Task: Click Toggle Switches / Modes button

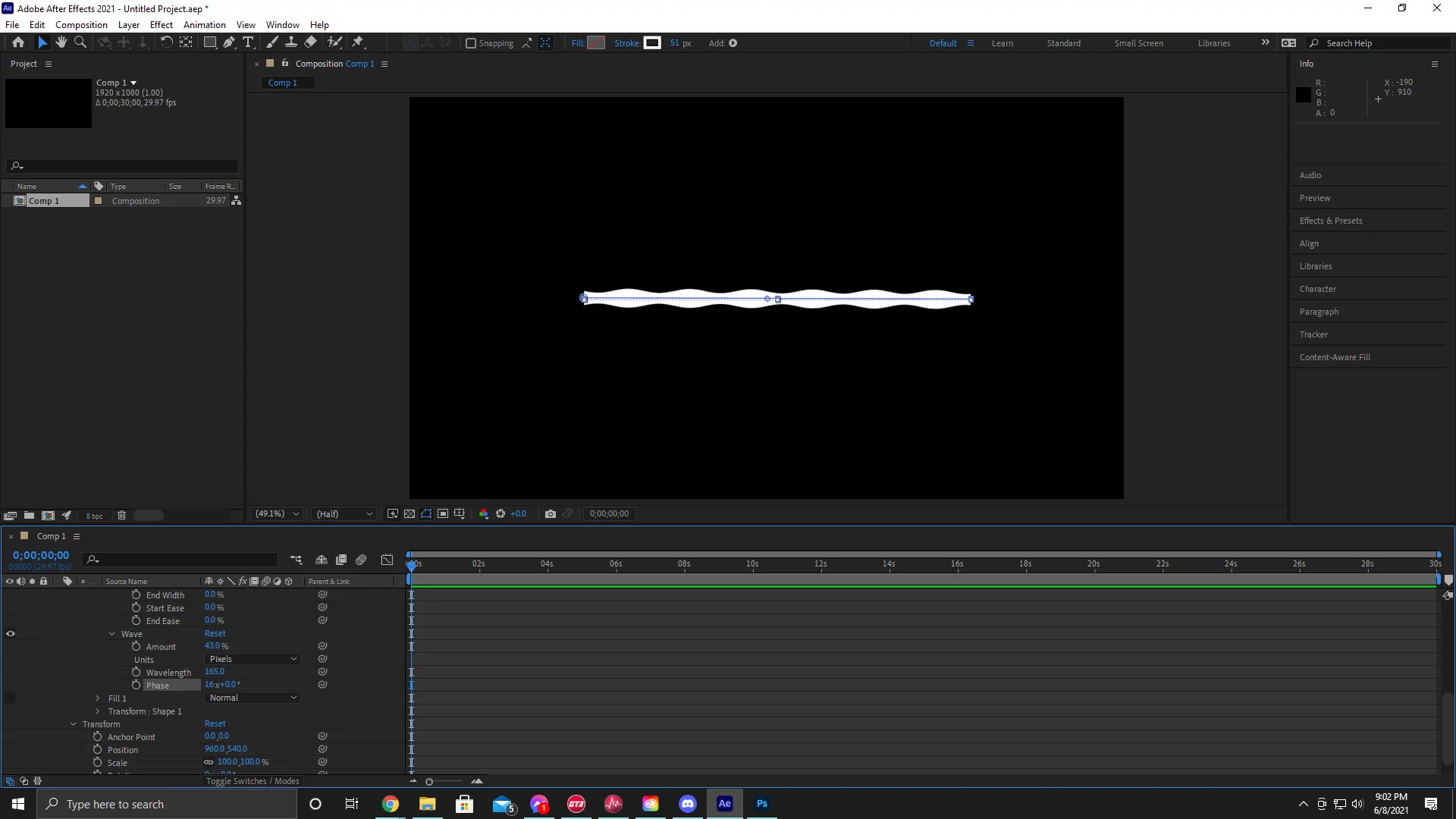Action: [253, 781]
